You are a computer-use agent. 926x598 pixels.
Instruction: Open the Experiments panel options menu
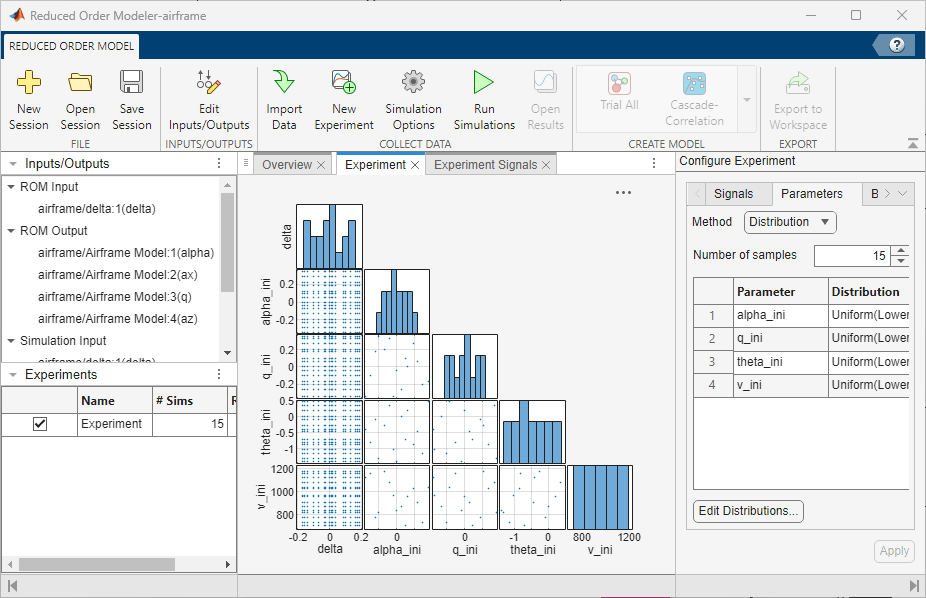pos(217,373)
